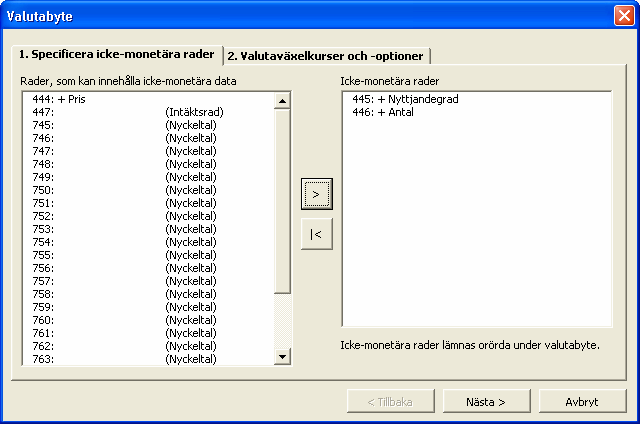Viewport: 640px width, 424px height.
Task: Cancel with the Avbryt button
Action: click(582, 402)
